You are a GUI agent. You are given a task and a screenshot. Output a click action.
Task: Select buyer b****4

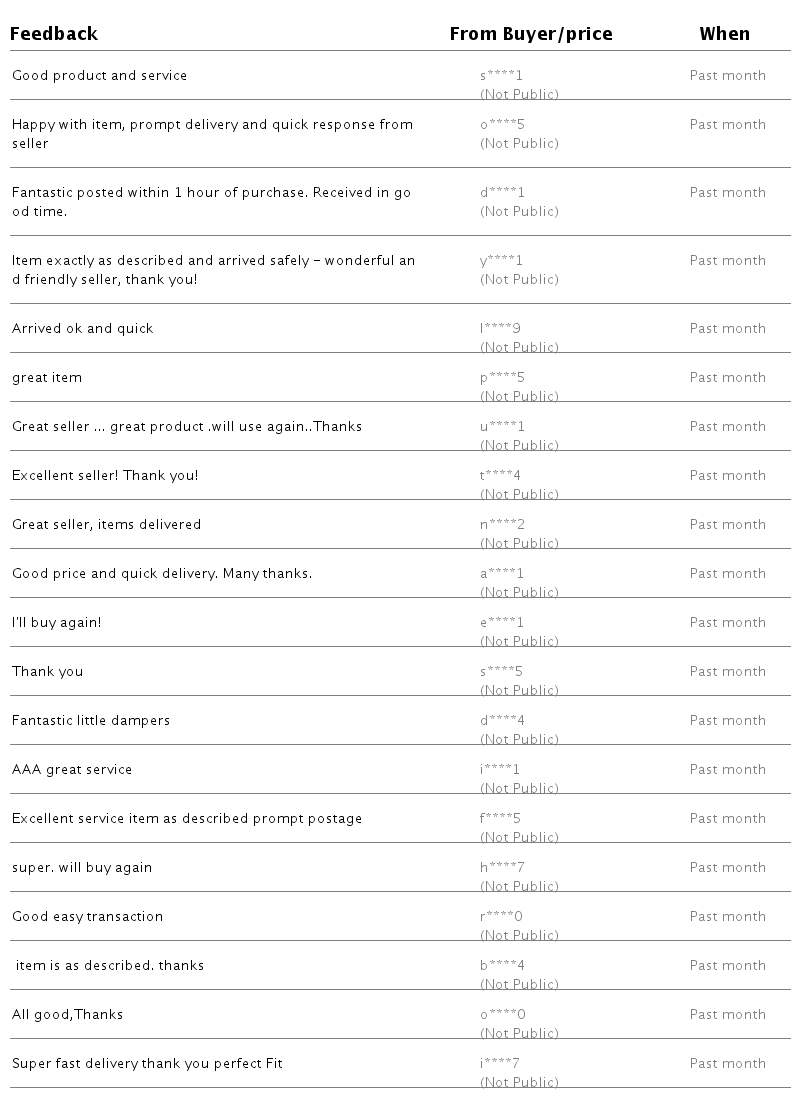(502, 965)
